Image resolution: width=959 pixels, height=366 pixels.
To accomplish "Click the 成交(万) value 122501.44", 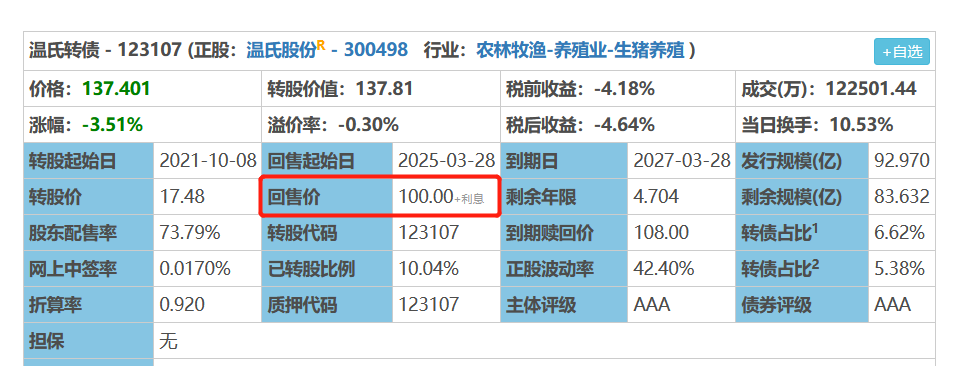I will pyautogui.click(x=871, y=89).
